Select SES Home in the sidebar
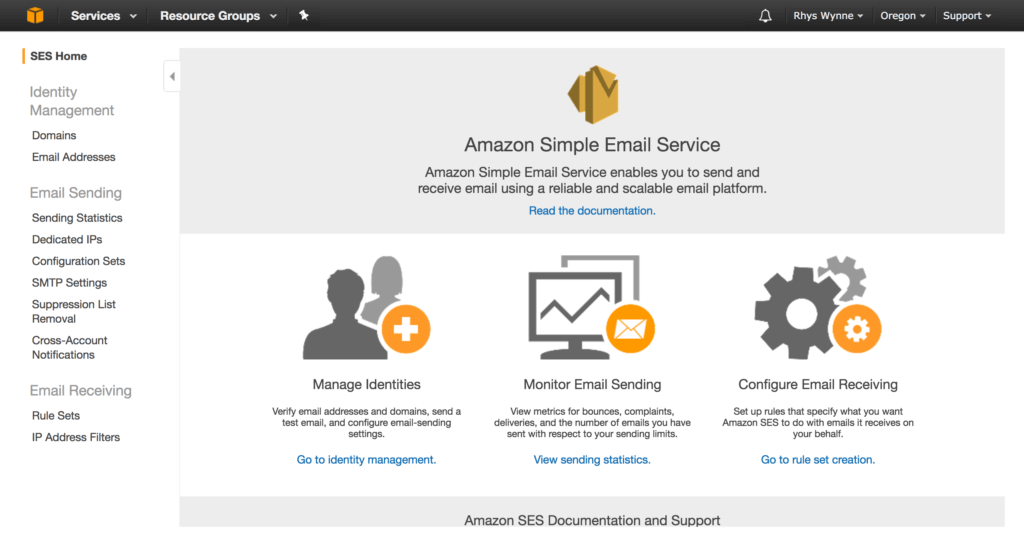The image size is (1024, 538). point(58,56)
